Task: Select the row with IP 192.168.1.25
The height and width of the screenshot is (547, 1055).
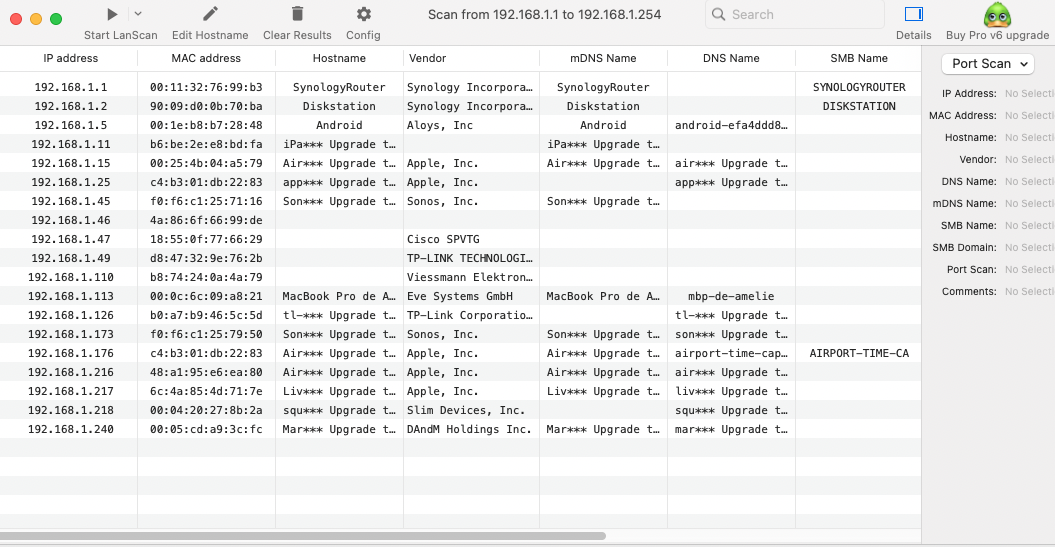Action: (460, 182)
